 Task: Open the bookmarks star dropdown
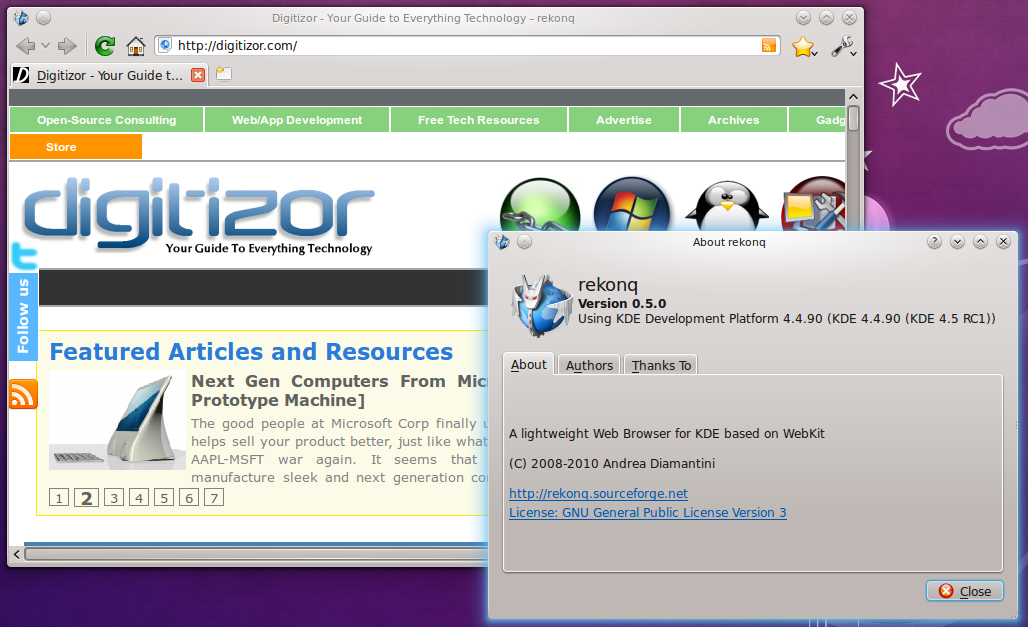804,47
